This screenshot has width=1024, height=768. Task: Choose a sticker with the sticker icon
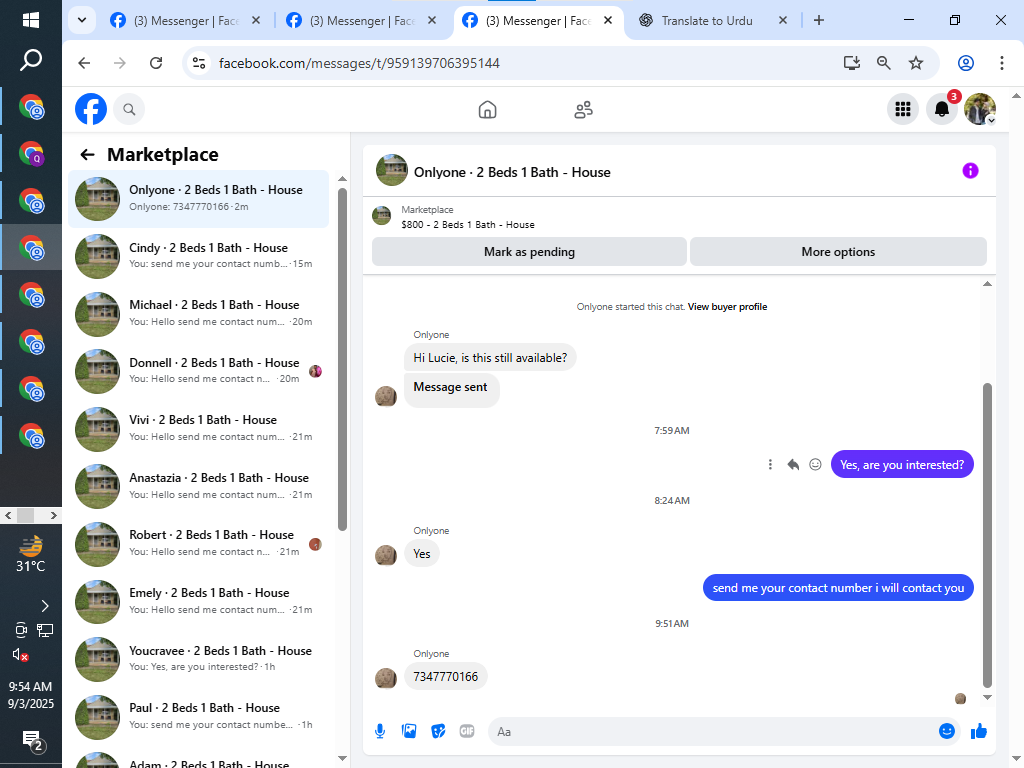438,731
